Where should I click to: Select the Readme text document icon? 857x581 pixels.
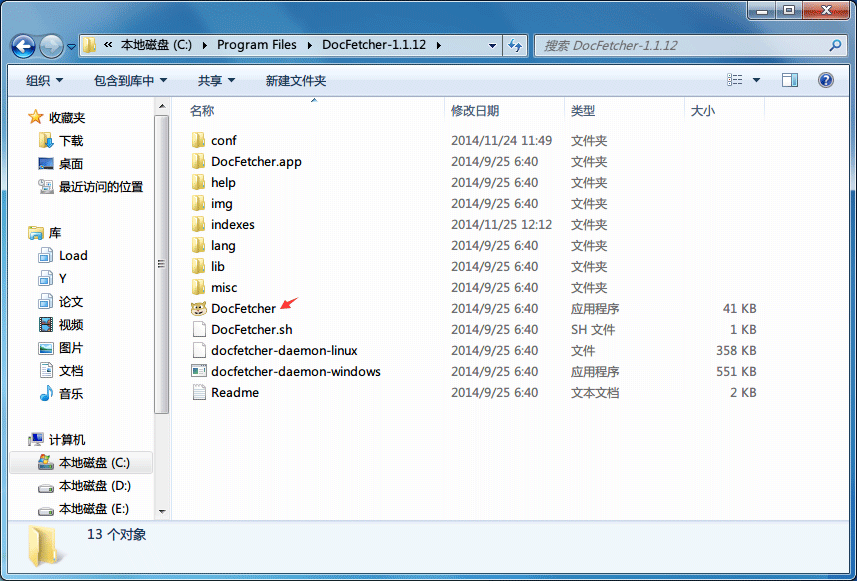tap(199, 392)
